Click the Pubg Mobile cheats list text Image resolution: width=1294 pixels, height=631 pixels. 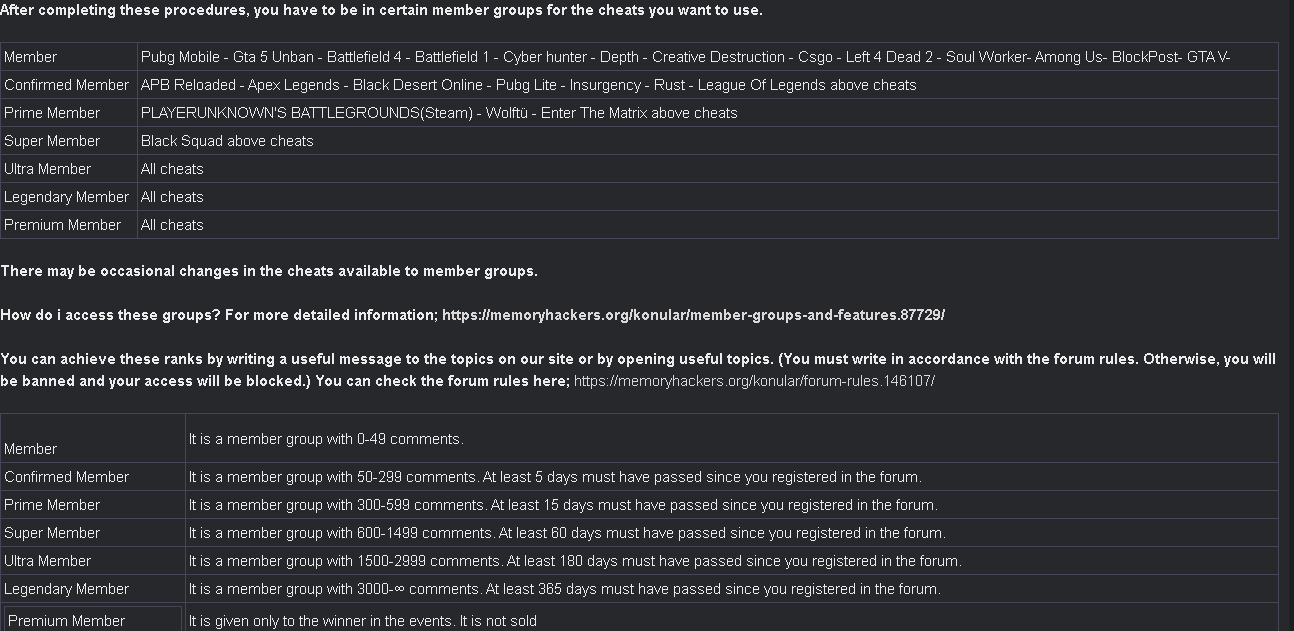pos(685,57)
